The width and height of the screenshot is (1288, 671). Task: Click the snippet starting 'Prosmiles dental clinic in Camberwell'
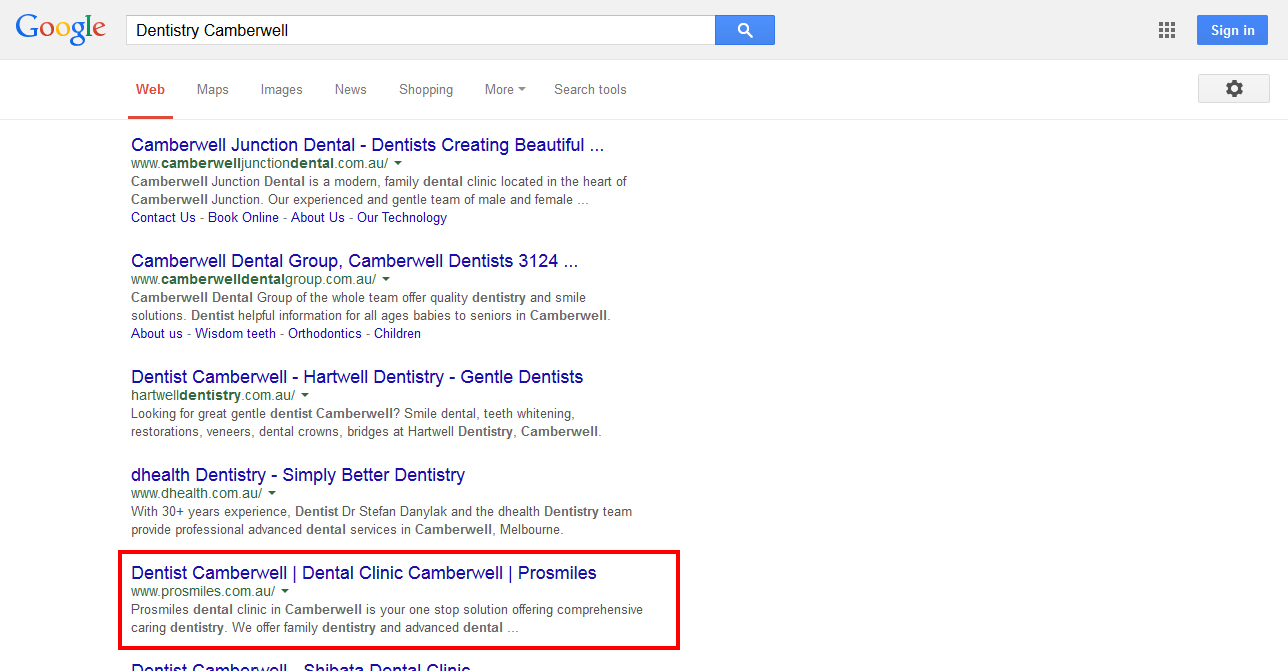pos(387,618)
